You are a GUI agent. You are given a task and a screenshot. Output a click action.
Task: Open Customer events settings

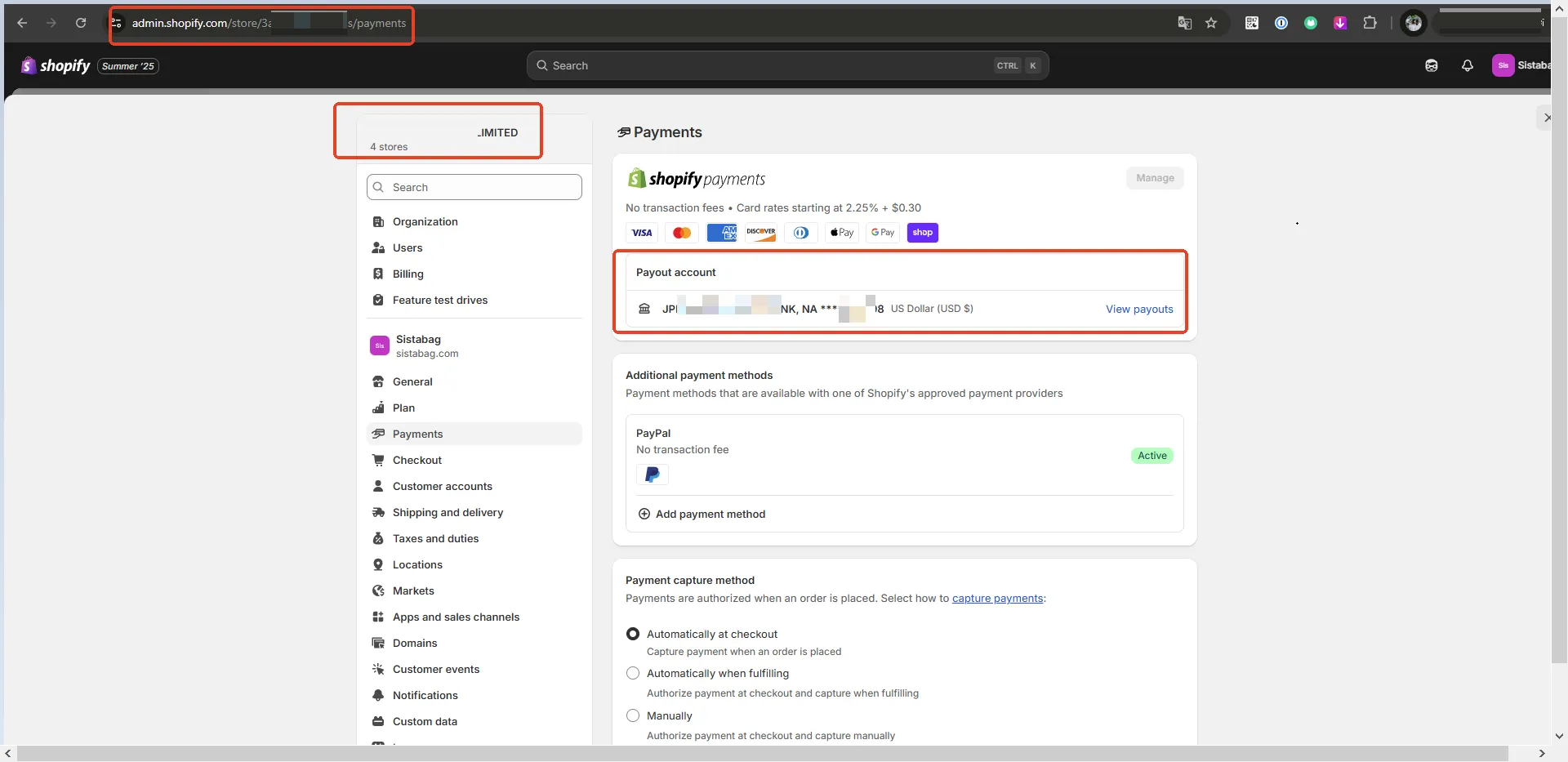pos(474,669)
